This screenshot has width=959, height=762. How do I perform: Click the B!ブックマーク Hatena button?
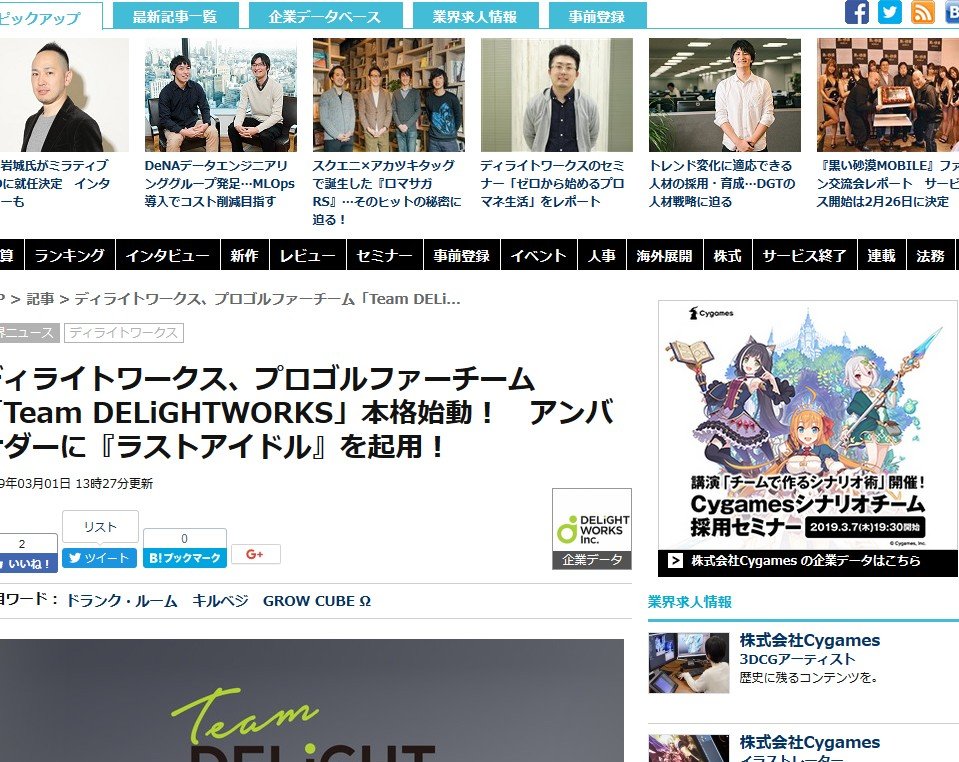coord(185,558)
